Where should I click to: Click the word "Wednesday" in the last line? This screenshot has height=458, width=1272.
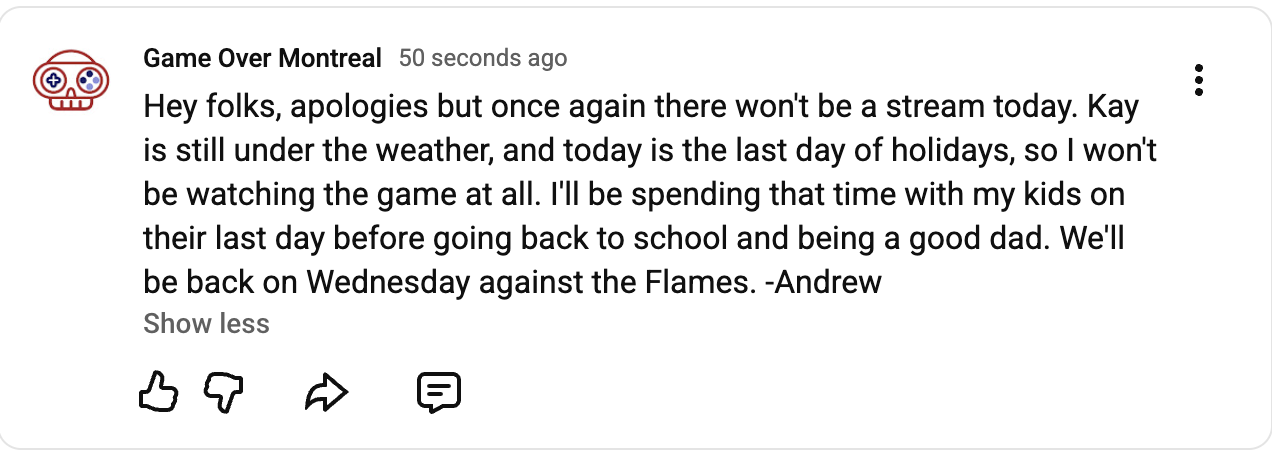tap(388, 281)
